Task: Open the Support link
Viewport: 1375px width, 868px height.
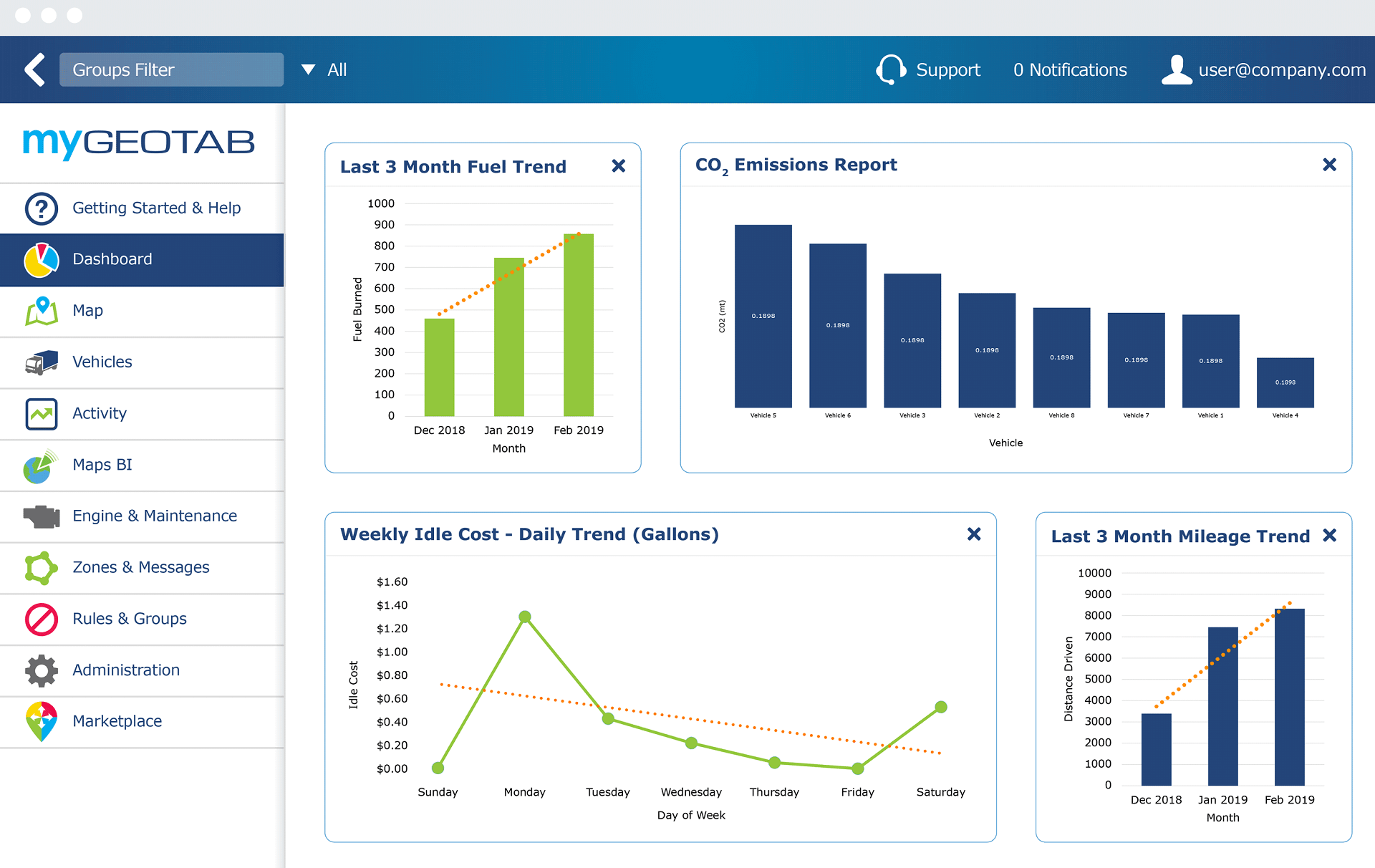Action: click(929, 69)
